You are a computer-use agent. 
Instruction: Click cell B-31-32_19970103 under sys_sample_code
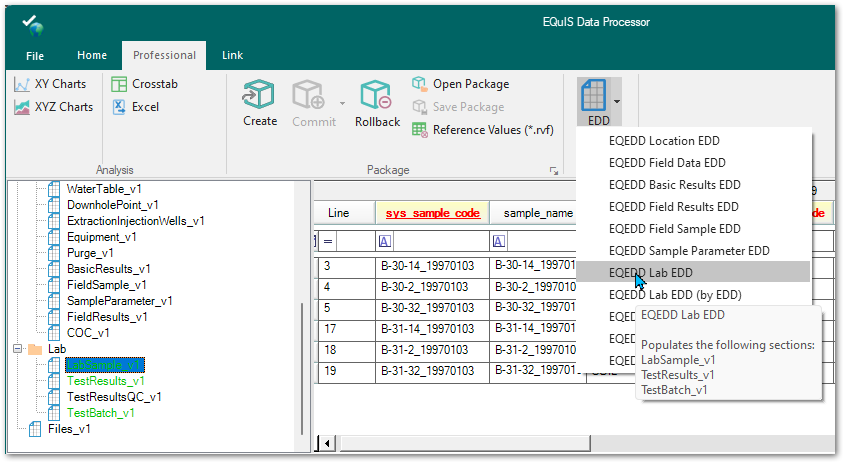(432, 371)
